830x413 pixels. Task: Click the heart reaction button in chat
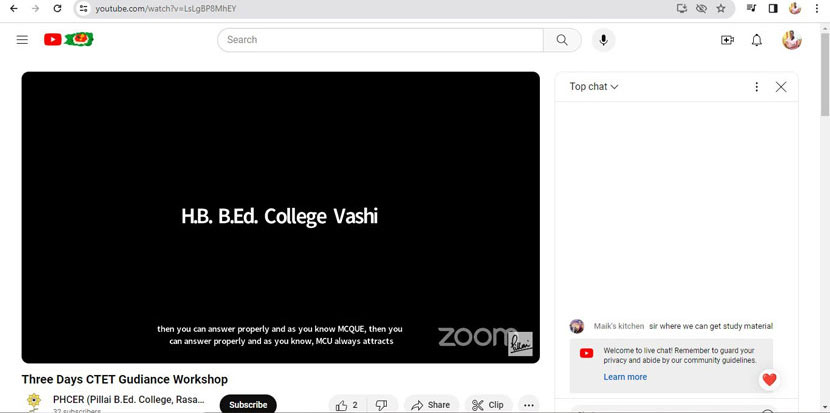(x=769, y=379)
